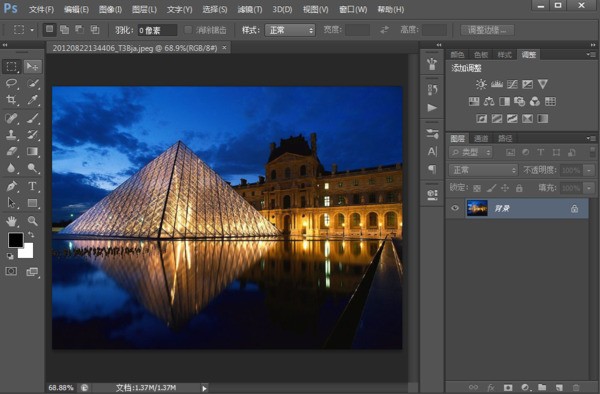
Task: Select the Path Selection tool
Action: 11,203
